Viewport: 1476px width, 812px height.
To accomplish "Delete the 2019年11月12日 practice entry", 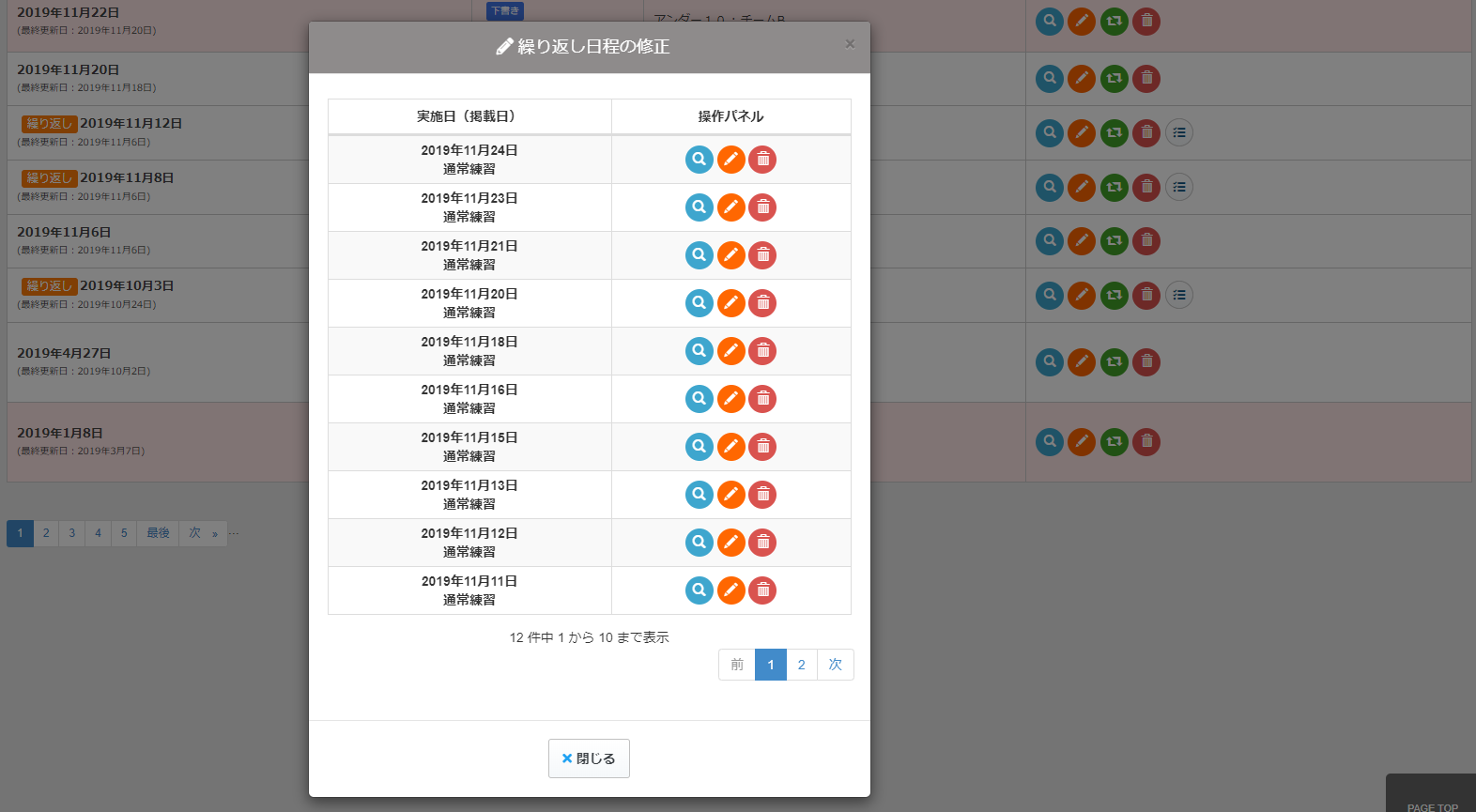I will 762,543.
